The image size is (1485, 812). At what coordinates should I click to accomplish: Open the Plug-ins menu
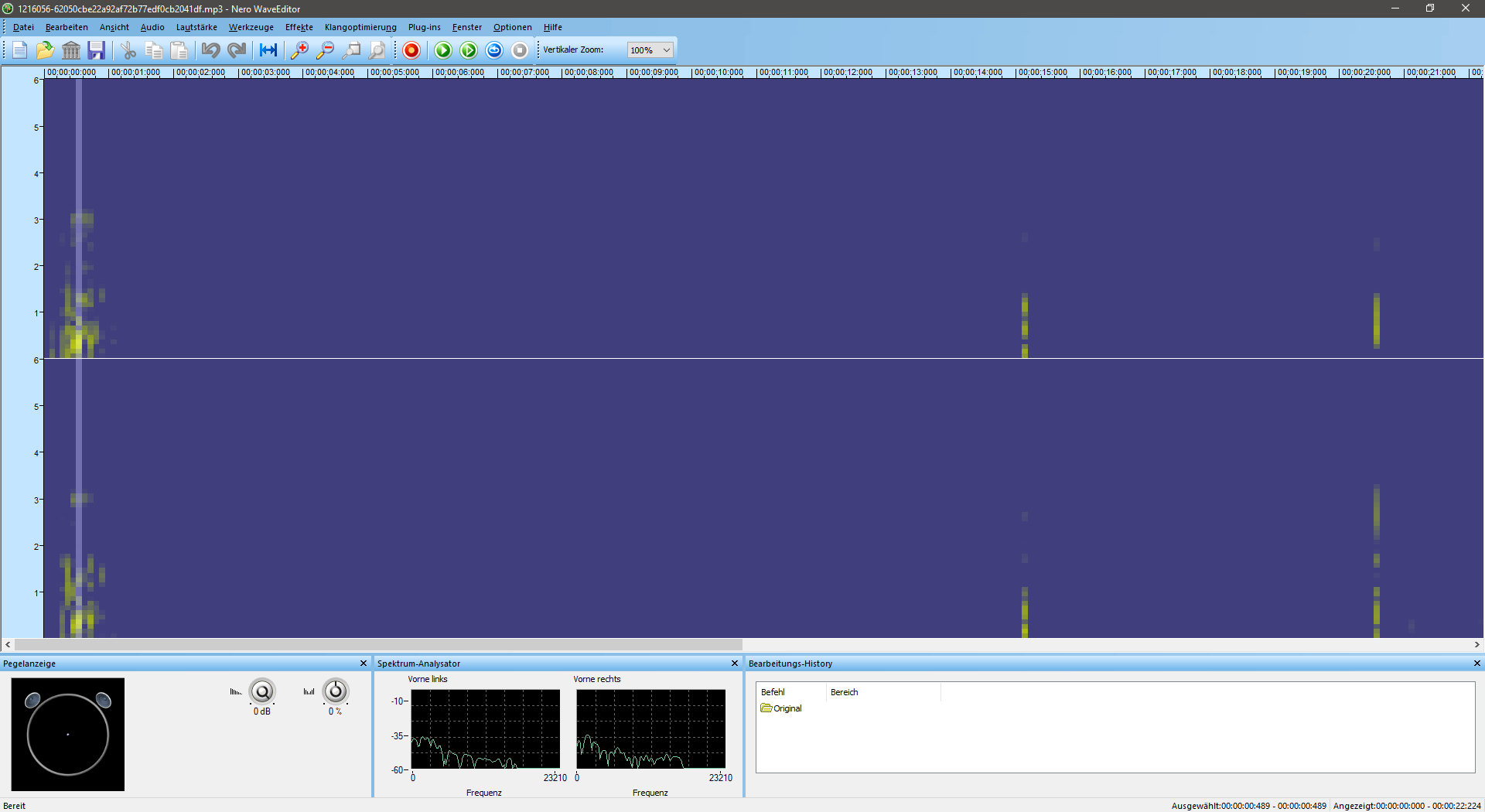coord(425,27)
